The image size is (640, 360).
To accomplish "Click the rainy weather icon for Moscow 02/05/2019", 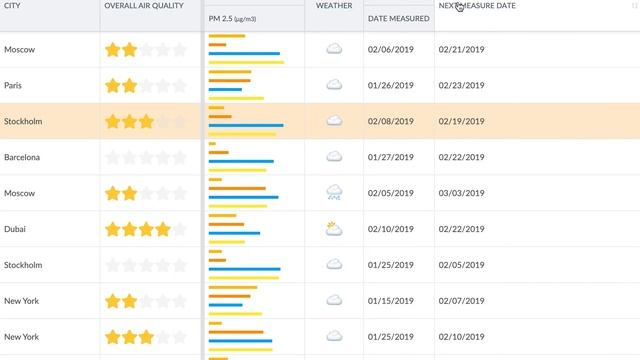I will 334,192.
